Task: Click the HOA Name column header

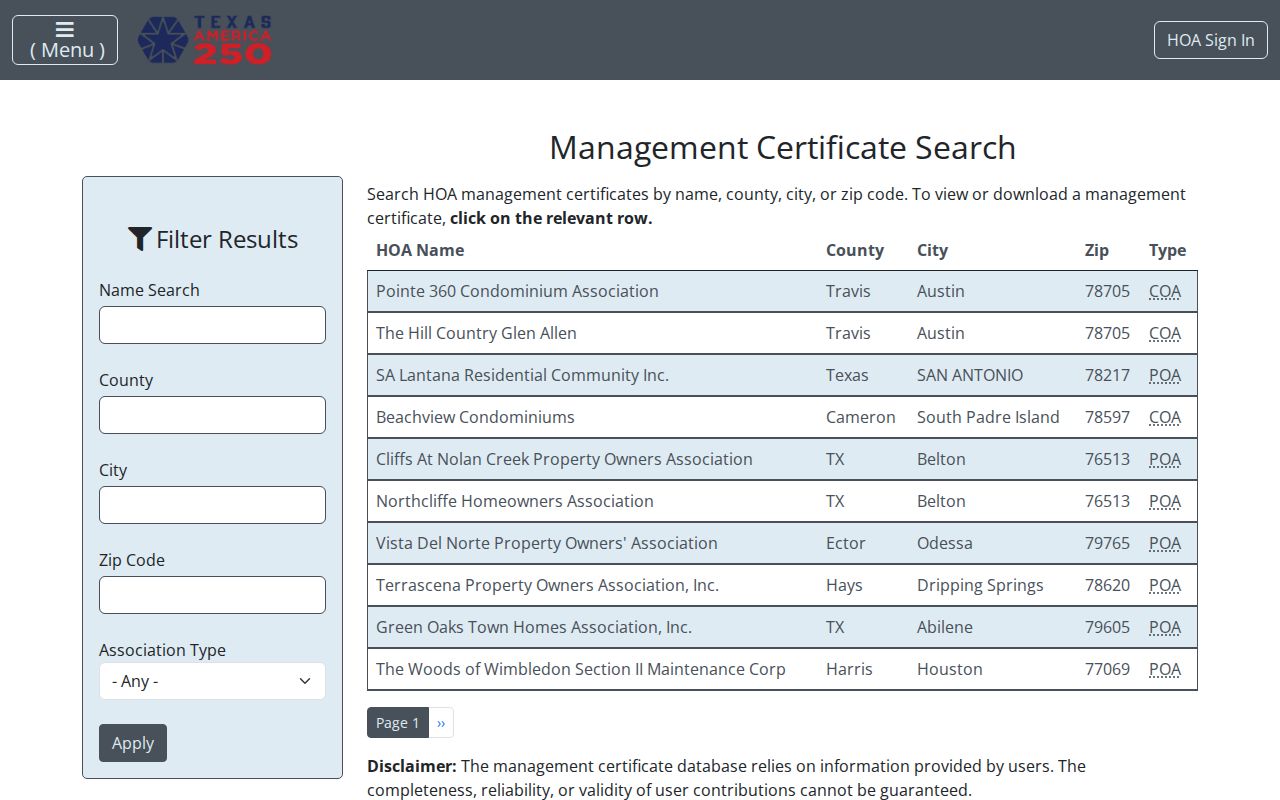Action: [420, 250]
